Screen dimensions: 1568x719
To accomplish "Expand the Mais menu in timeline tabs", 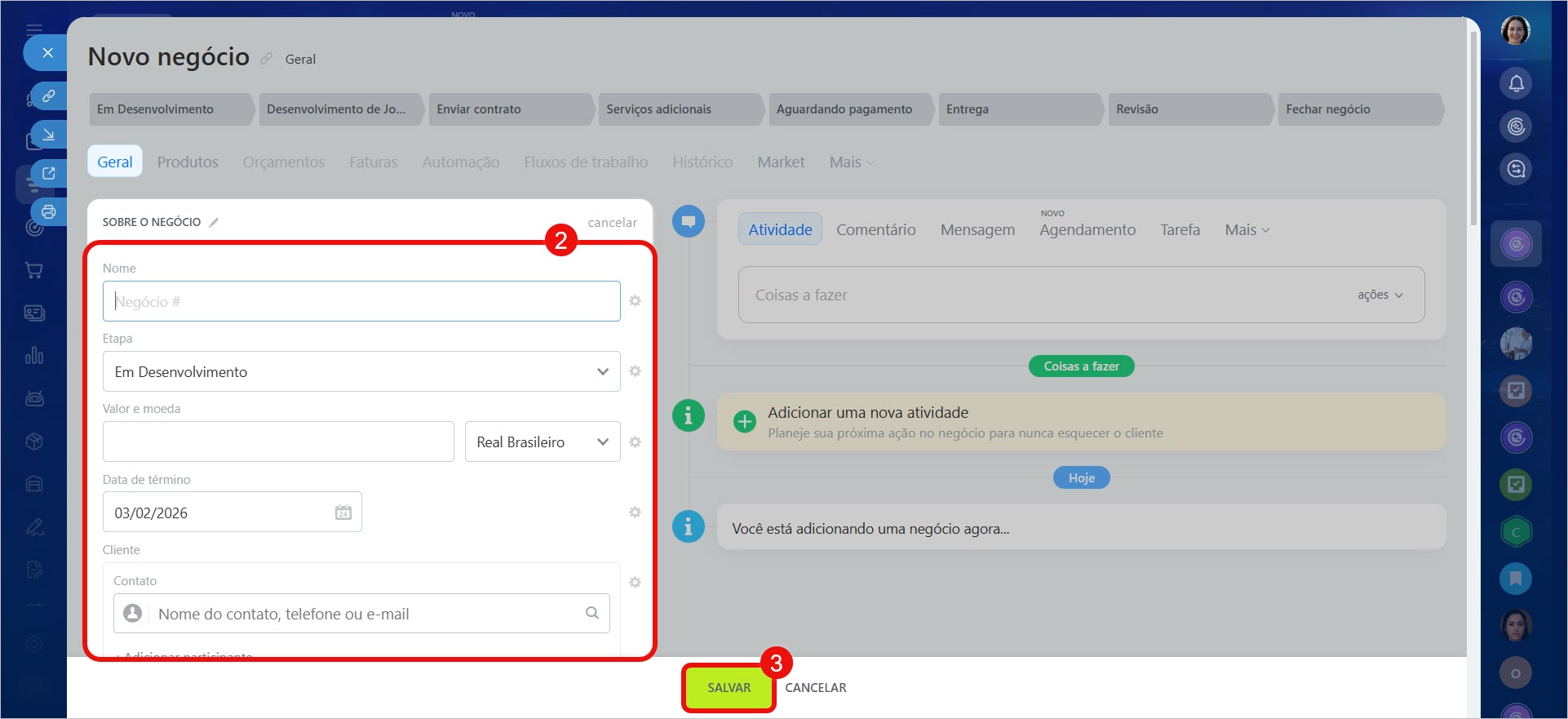I will coord(1247,230).
